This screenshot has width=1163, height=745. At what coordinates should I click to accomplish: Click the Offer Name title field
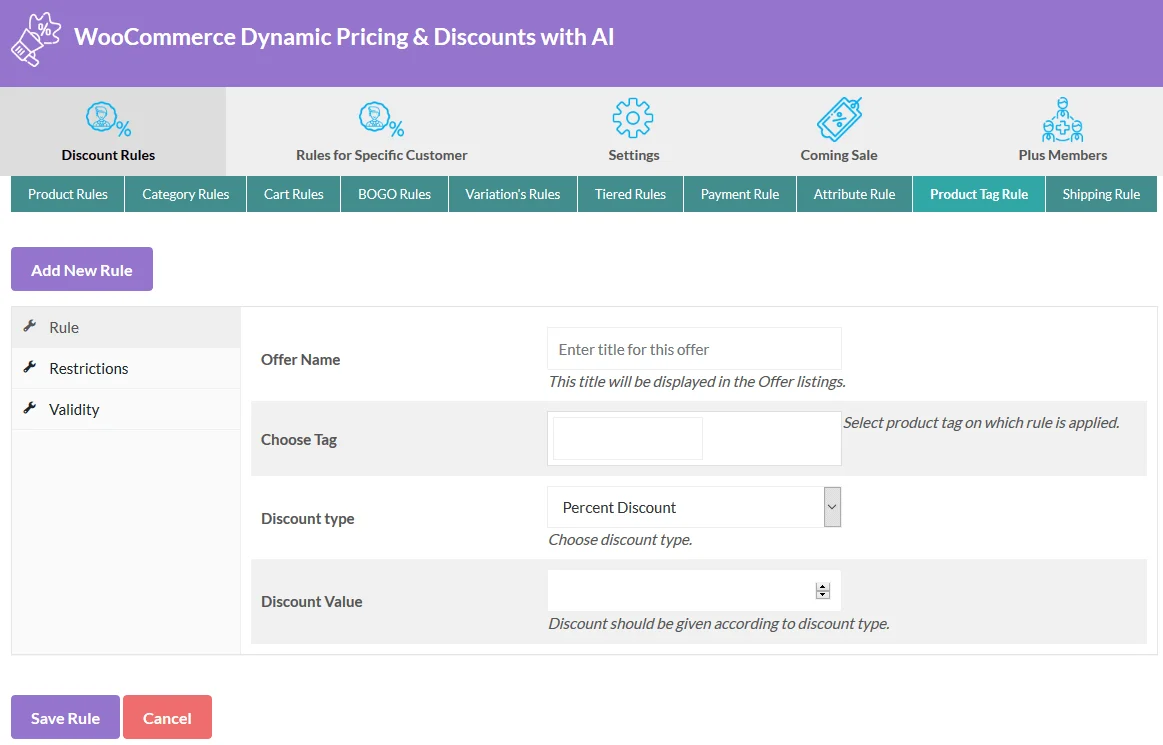click(x=693, y=349)
